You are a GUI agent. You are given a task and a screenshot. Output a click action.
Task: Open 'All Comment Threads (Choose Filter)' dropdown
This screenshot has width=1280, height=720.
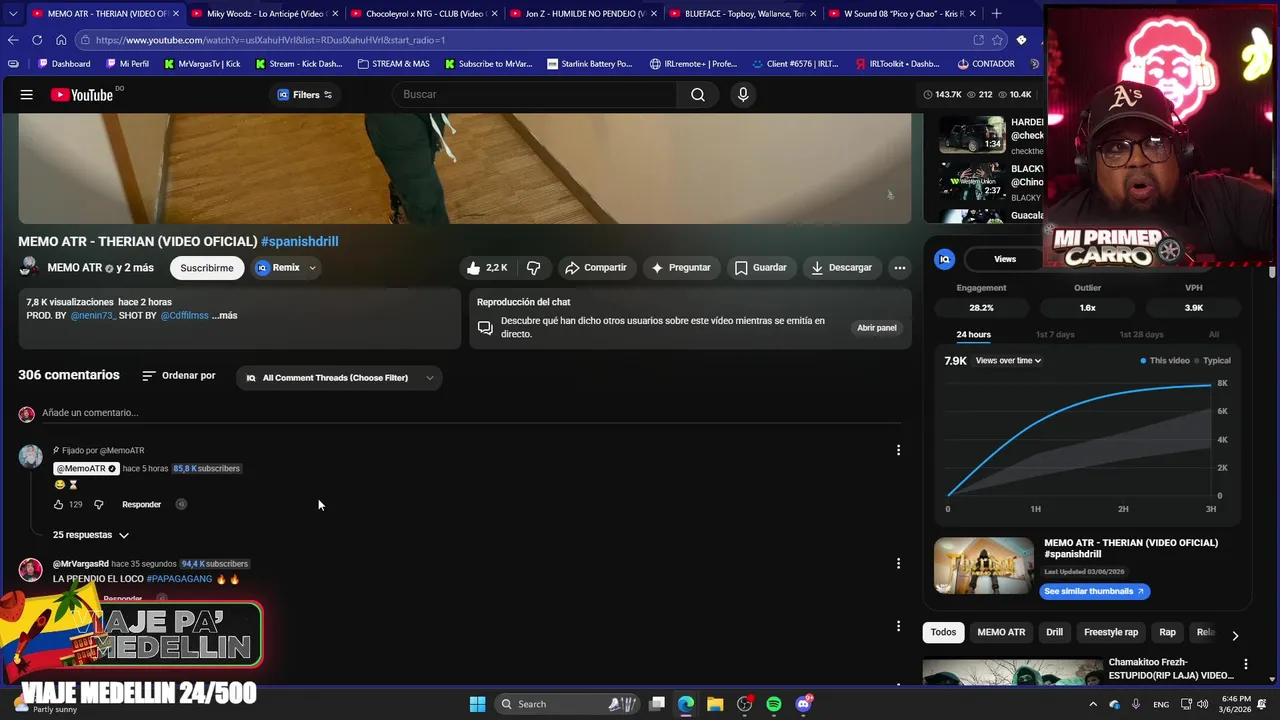(339, 378)
